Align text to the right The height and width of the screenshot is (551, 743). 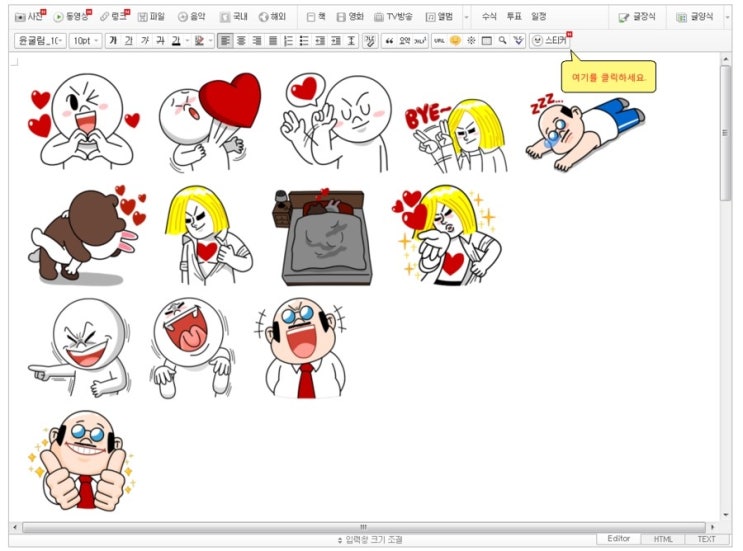coord(257,41)
